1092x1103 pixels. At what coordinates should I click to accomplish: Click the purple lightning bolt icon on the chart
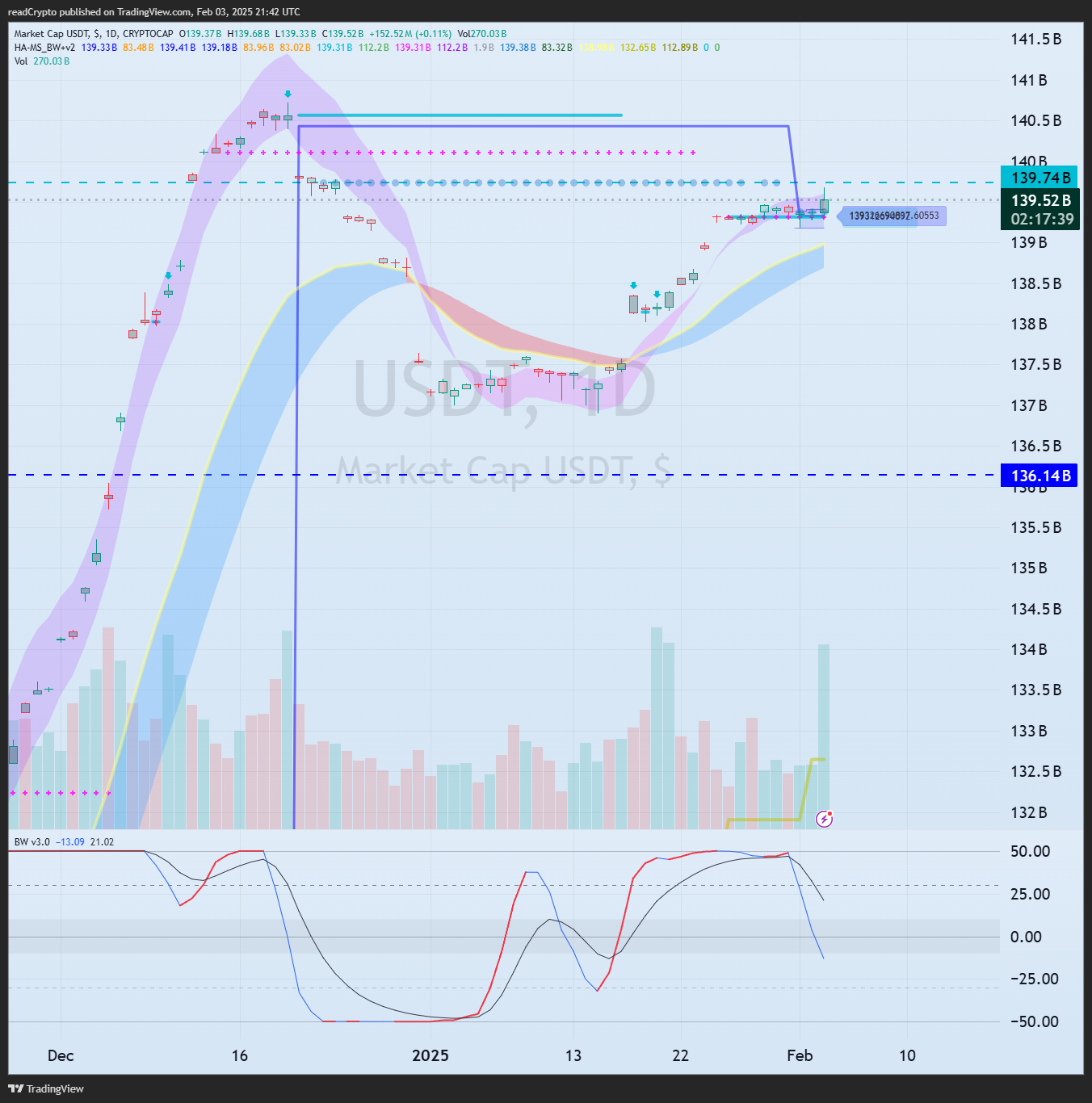click(x=824, y=819)
